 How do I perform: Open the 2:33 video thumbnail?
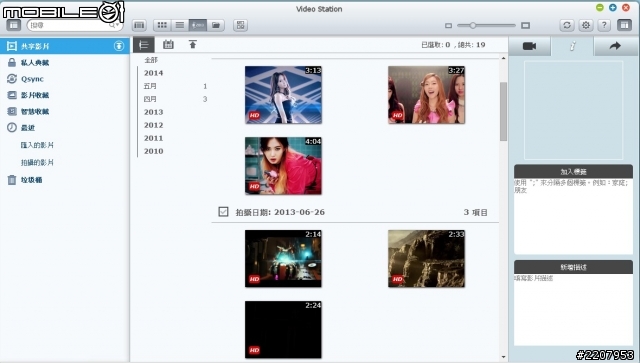[x=426, y=258]
